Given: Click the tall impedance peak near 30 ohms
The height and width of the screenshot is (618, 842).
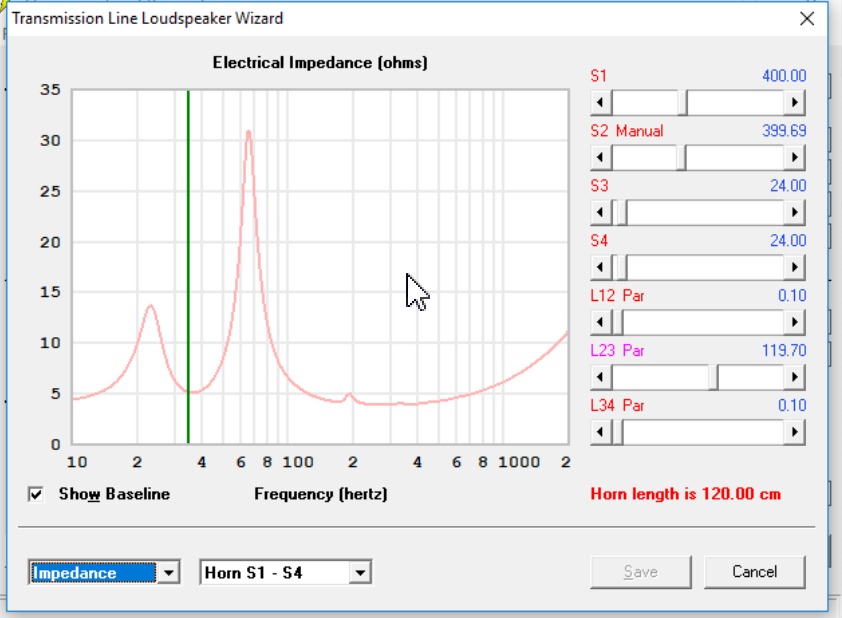Looking at the screenshot, I should (249, 133).
